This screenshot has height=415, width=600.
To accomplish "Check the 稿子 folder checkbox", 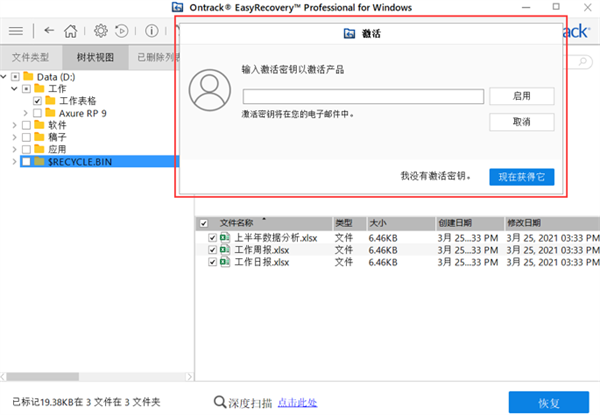I will (x=26, y=137).
